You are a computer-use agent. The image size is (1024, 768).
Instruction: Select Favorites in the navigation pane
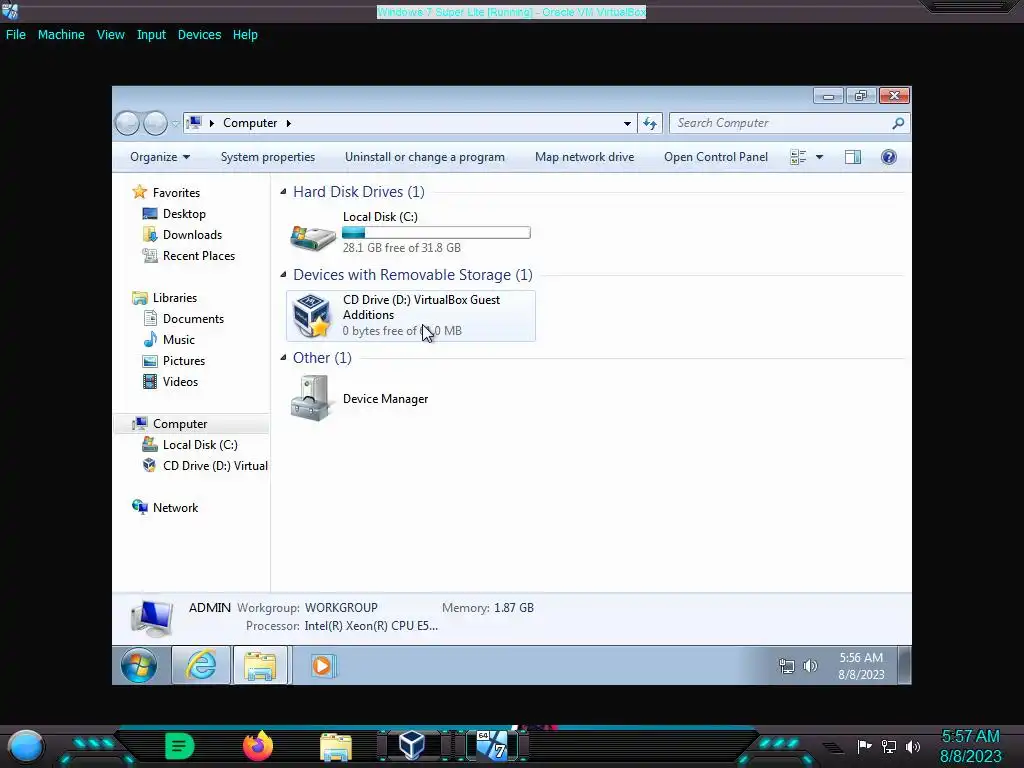(x=176, y=193)
